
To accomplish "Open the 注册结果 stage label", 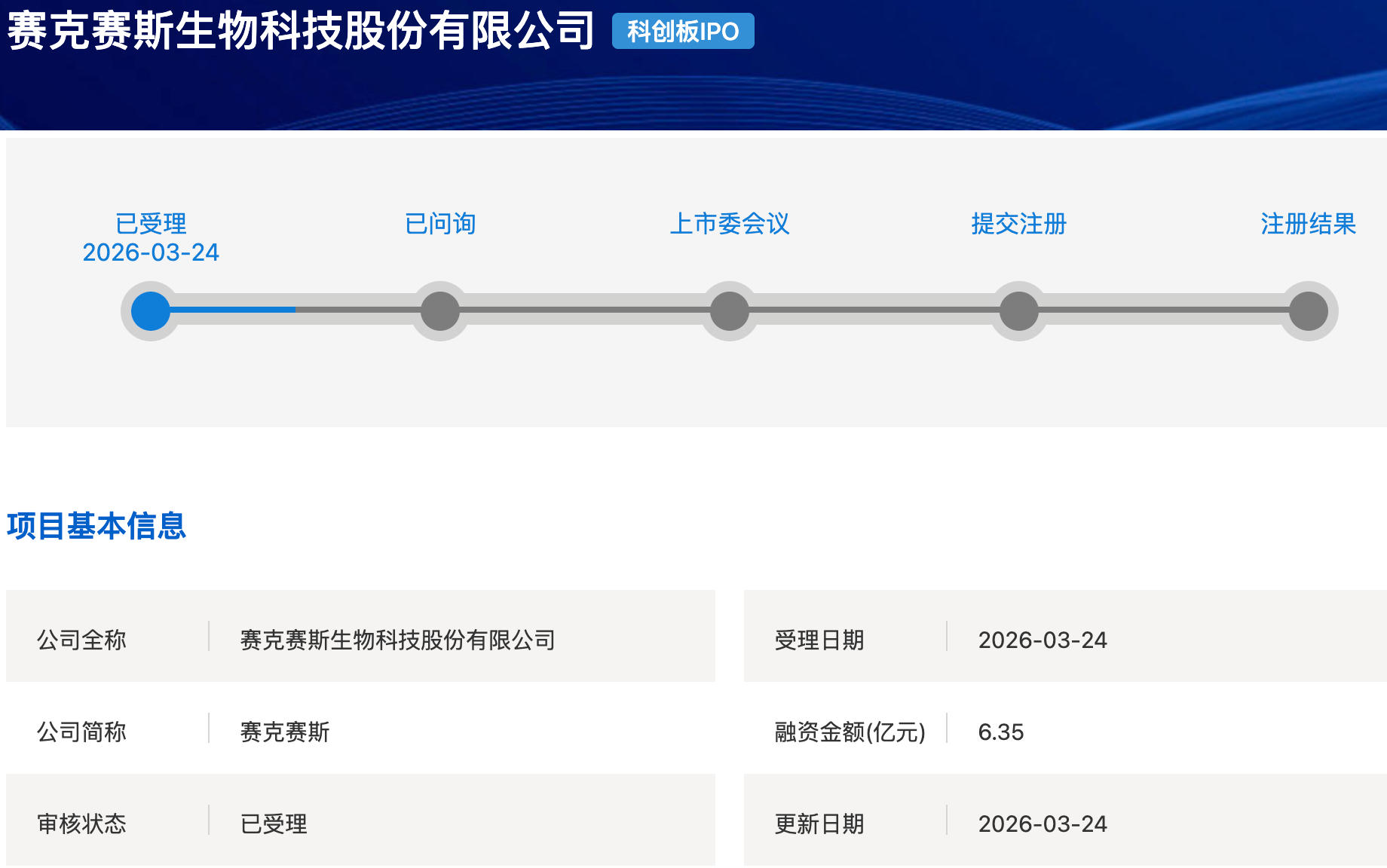I will click(1308, 224).
